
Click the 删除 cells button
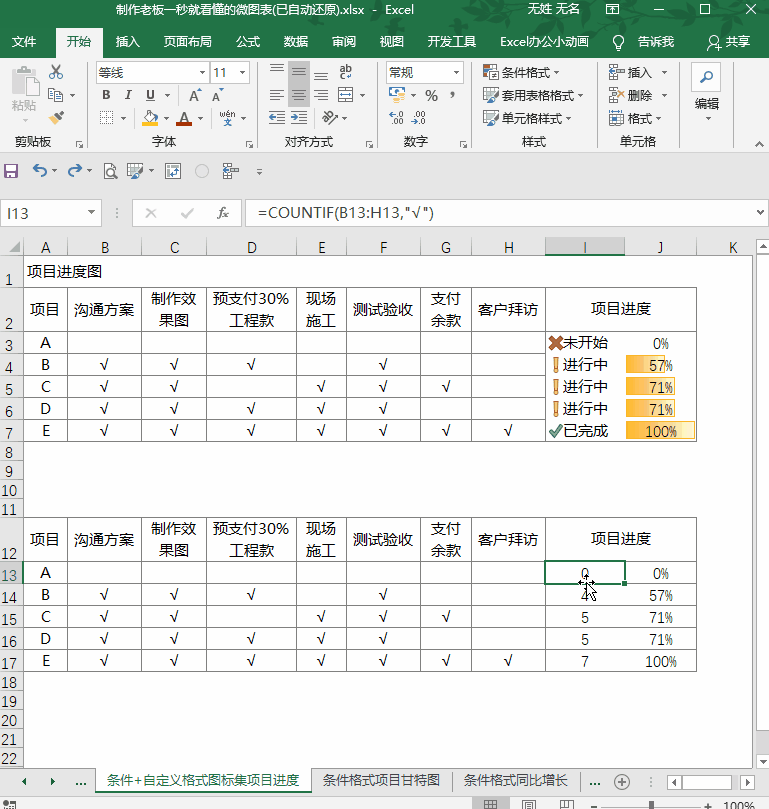click(x=631, y=95)
